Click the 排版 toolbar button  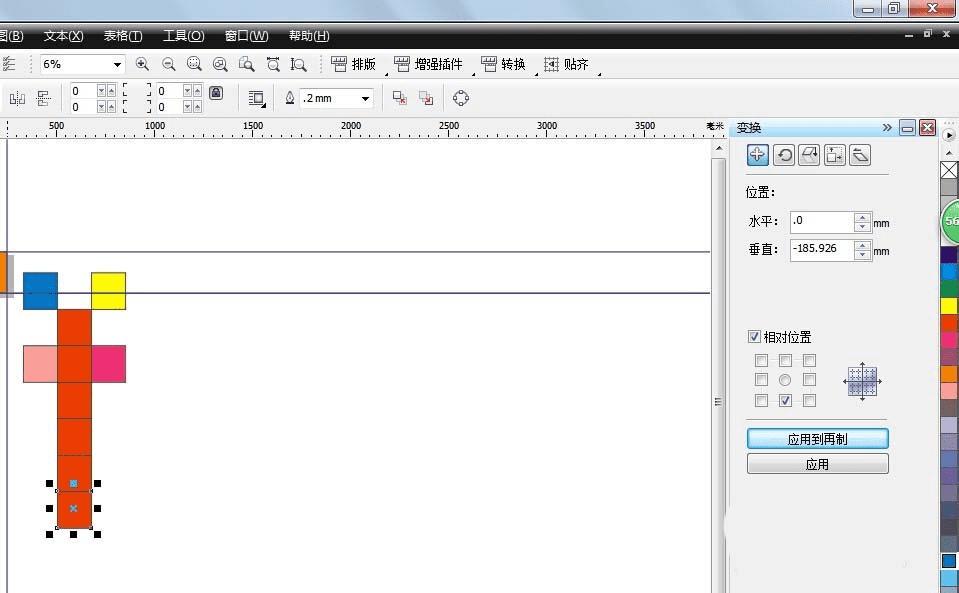click(354, 64)
